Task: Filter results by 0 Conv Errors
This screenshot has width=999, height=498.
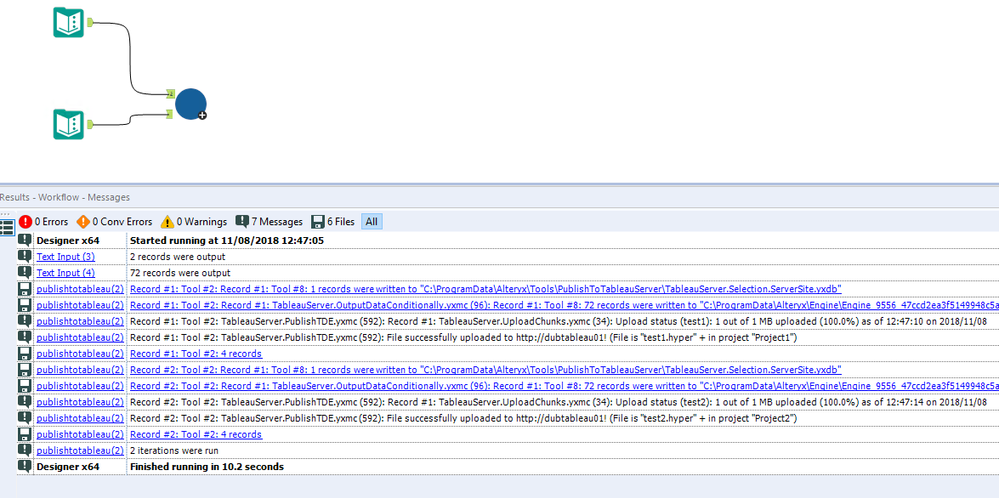Action: (x=115, y=222)
